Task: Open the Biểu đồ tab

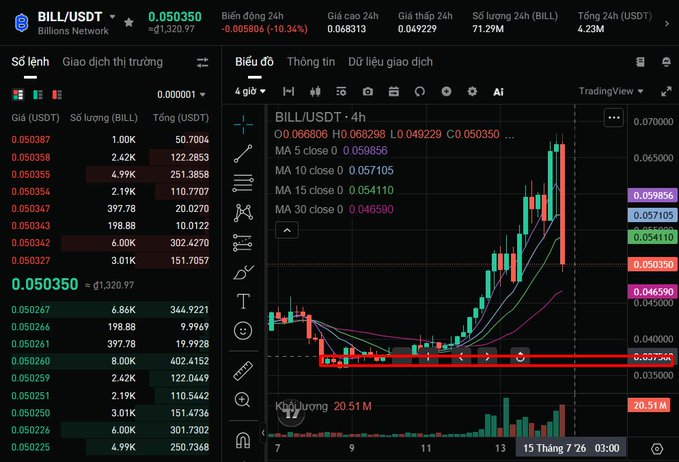Action: [254, 62]
